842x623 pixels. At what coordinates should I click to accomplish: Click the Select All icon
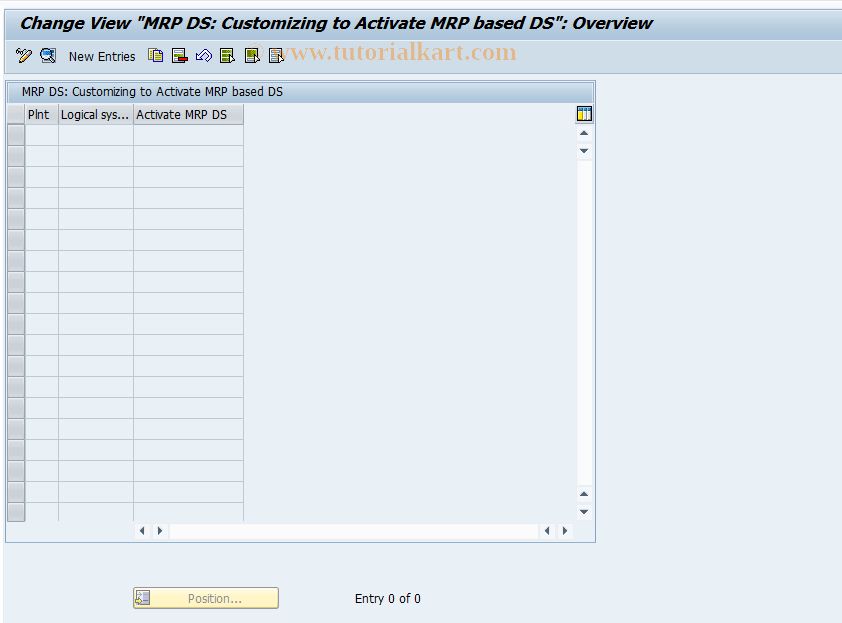pyautogui.click(x=227, y=55)
